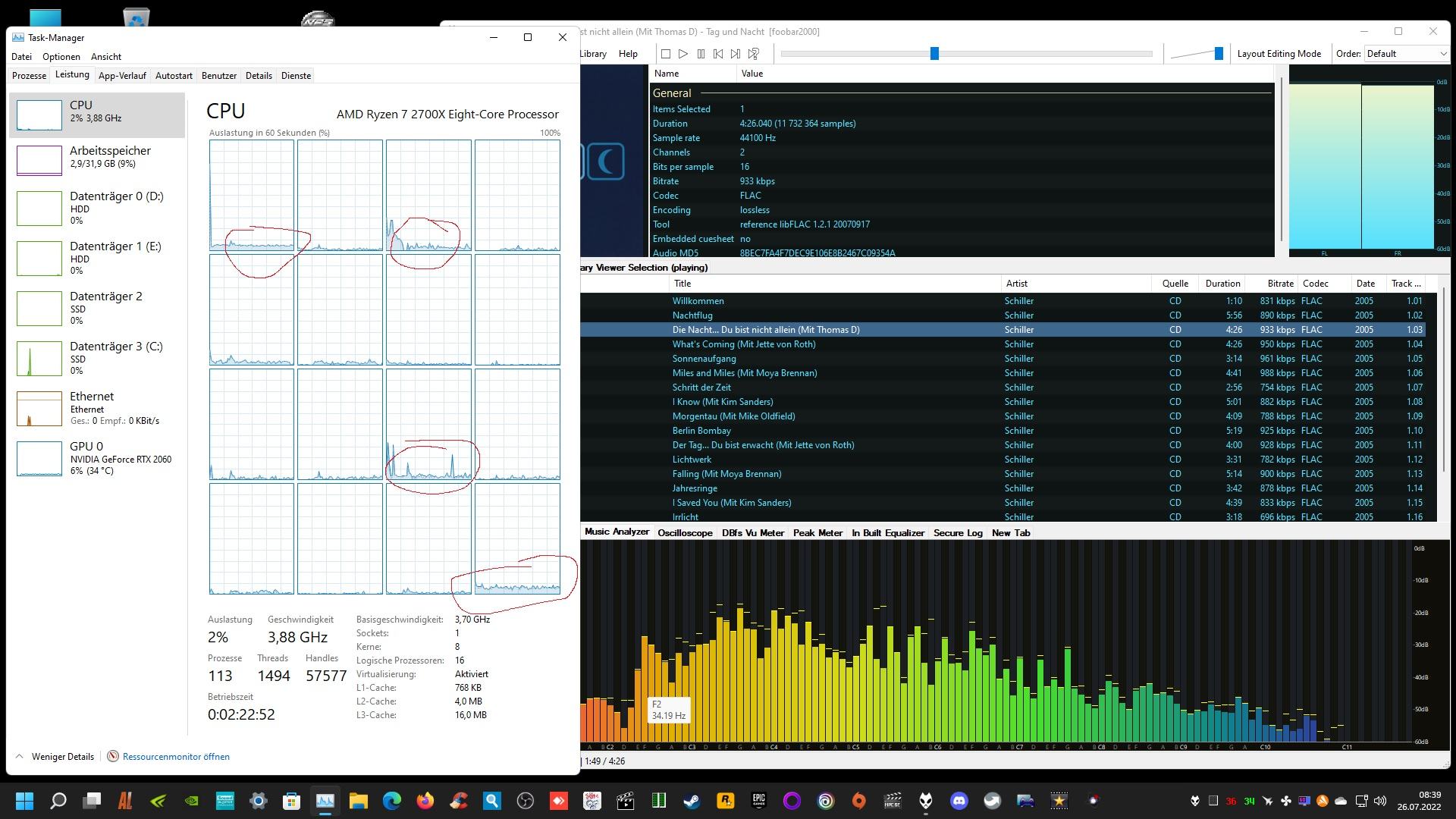Image resolution: width=1456 pixels, height=819 pixels.
Task: Open the Library menu in foobar2000
Action: tap(593, 54)
